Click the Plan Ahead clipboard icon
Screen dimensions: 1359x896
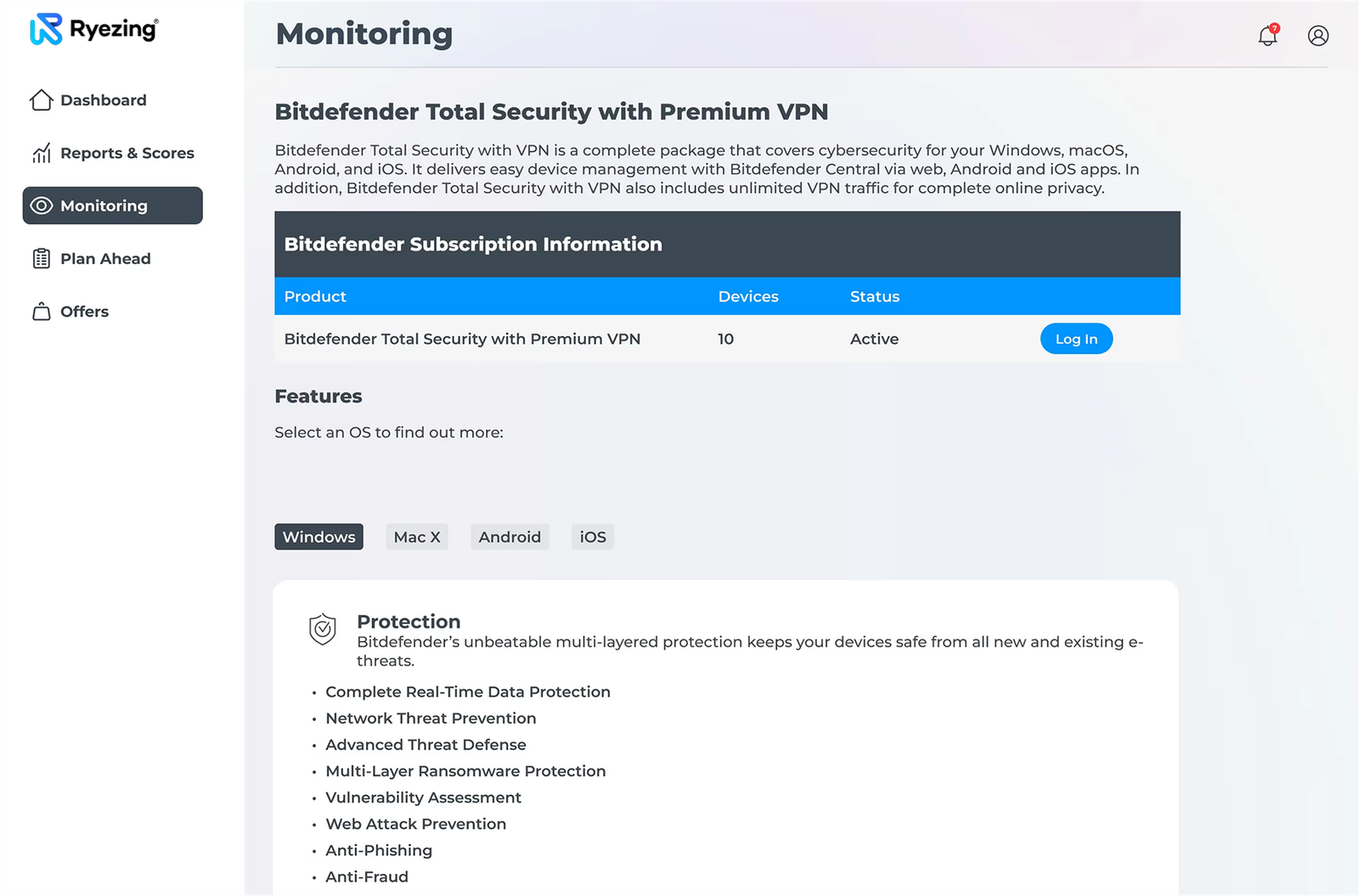(41, 259)
